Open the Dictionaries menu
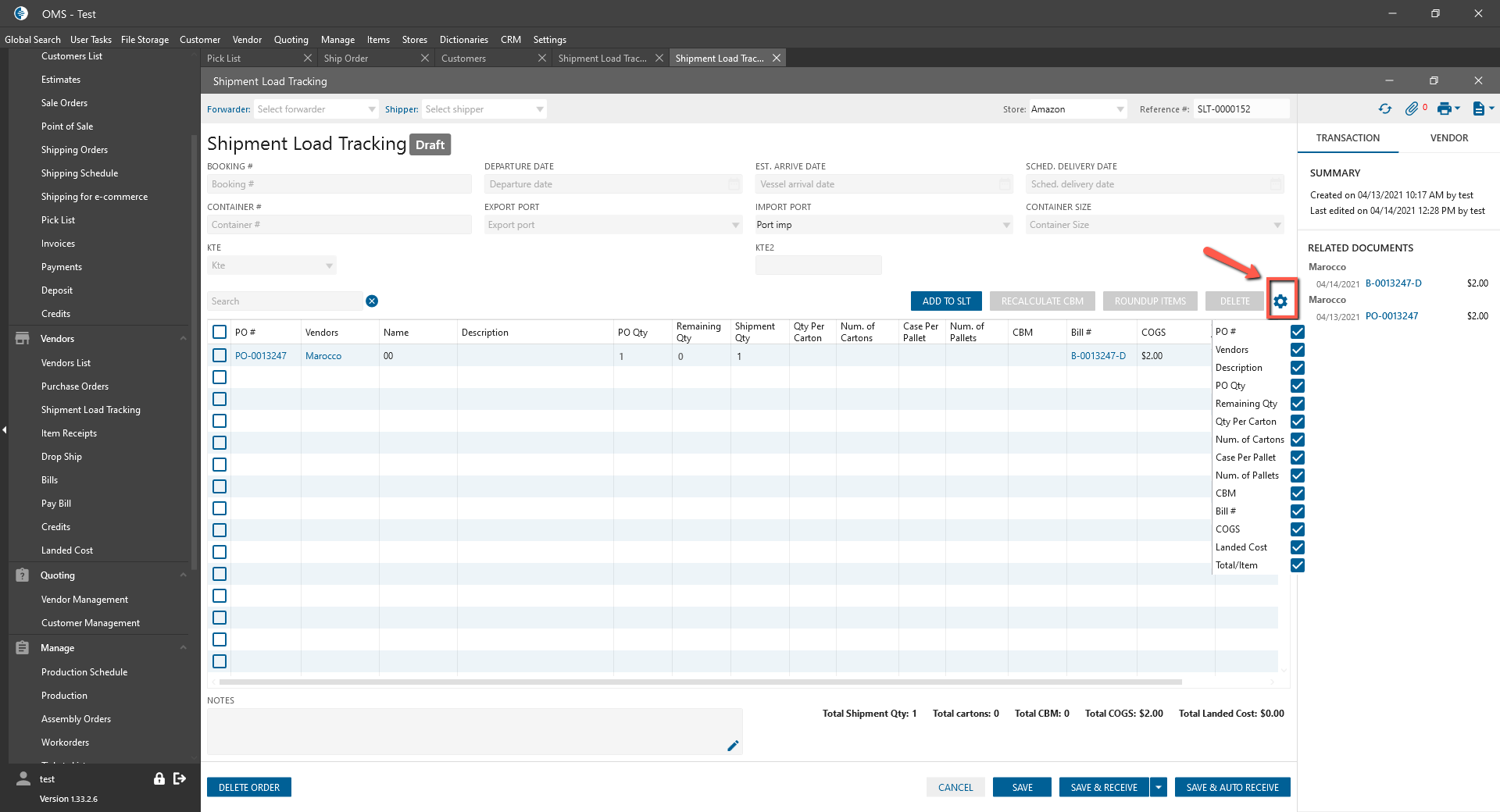 463,40
